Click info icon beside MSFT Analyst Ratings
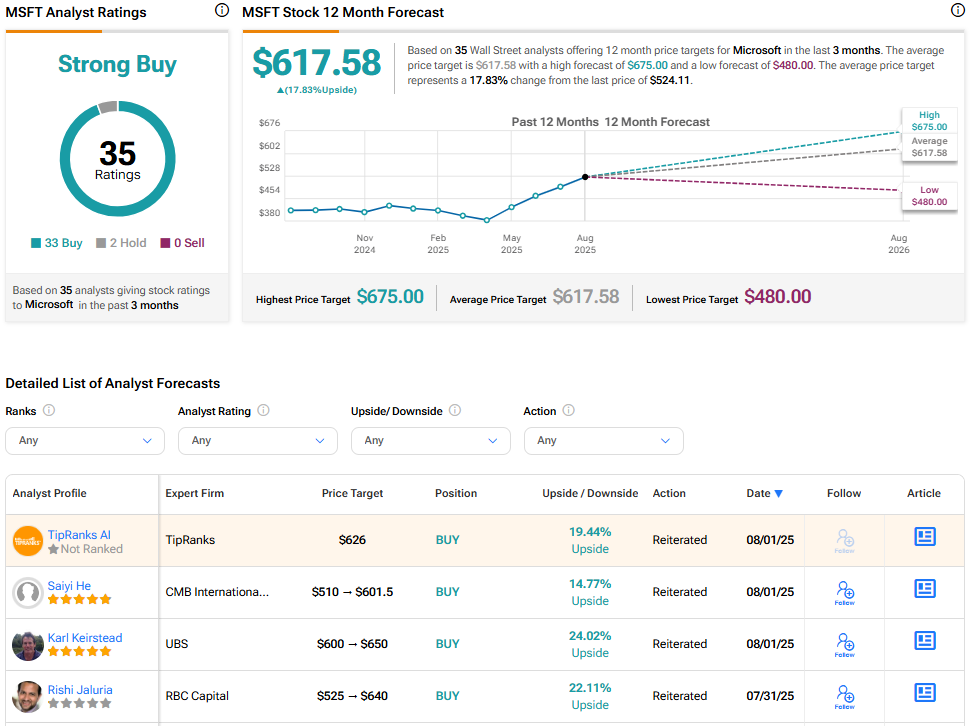 pyautogui.click(x=221, y=11)
